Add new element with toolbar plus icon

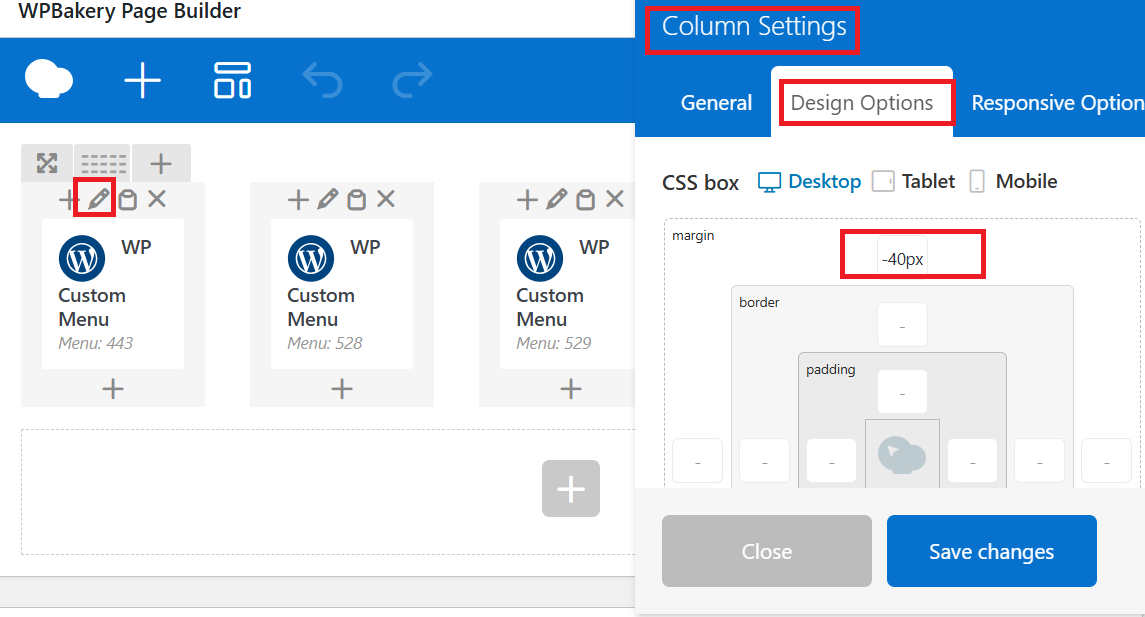142,80
